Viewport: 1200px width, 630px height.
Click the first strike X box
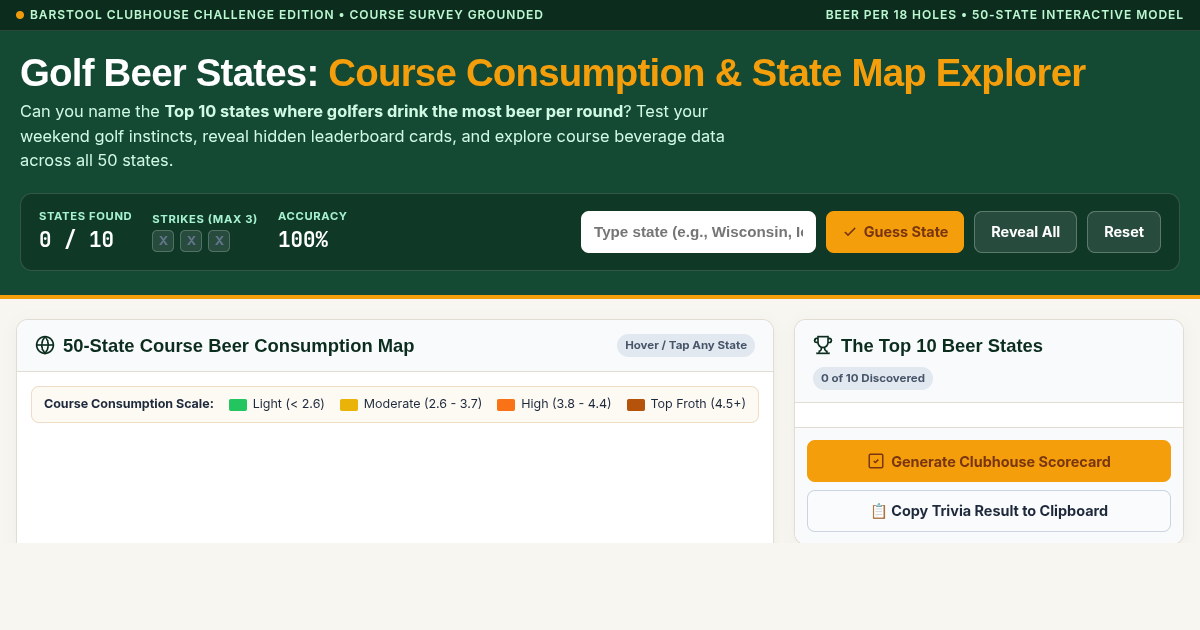coord(163,241)
